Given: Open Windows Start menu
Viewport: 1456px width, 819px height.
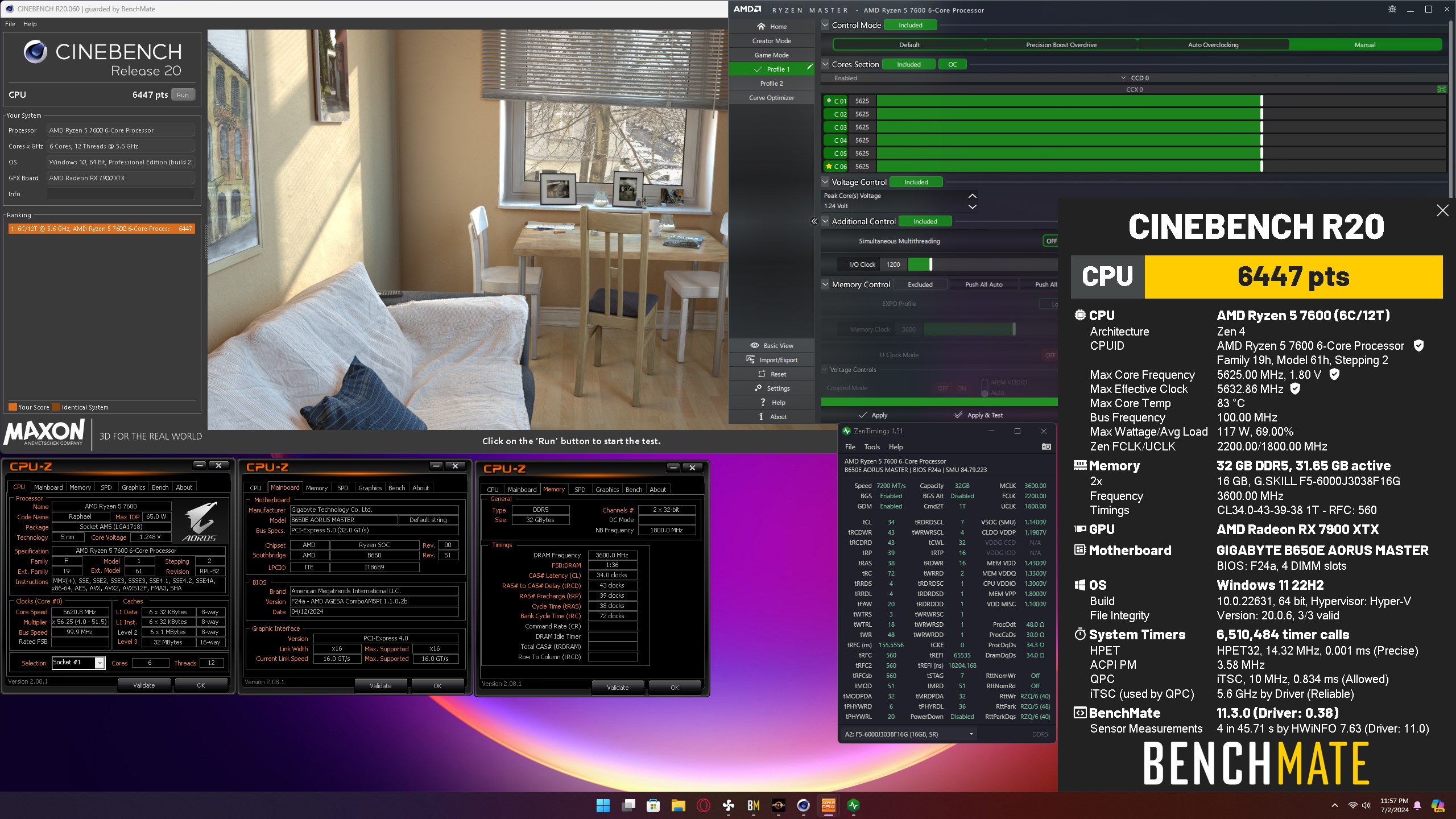Looking at the screenshot, I should click(x=603, y=805).
